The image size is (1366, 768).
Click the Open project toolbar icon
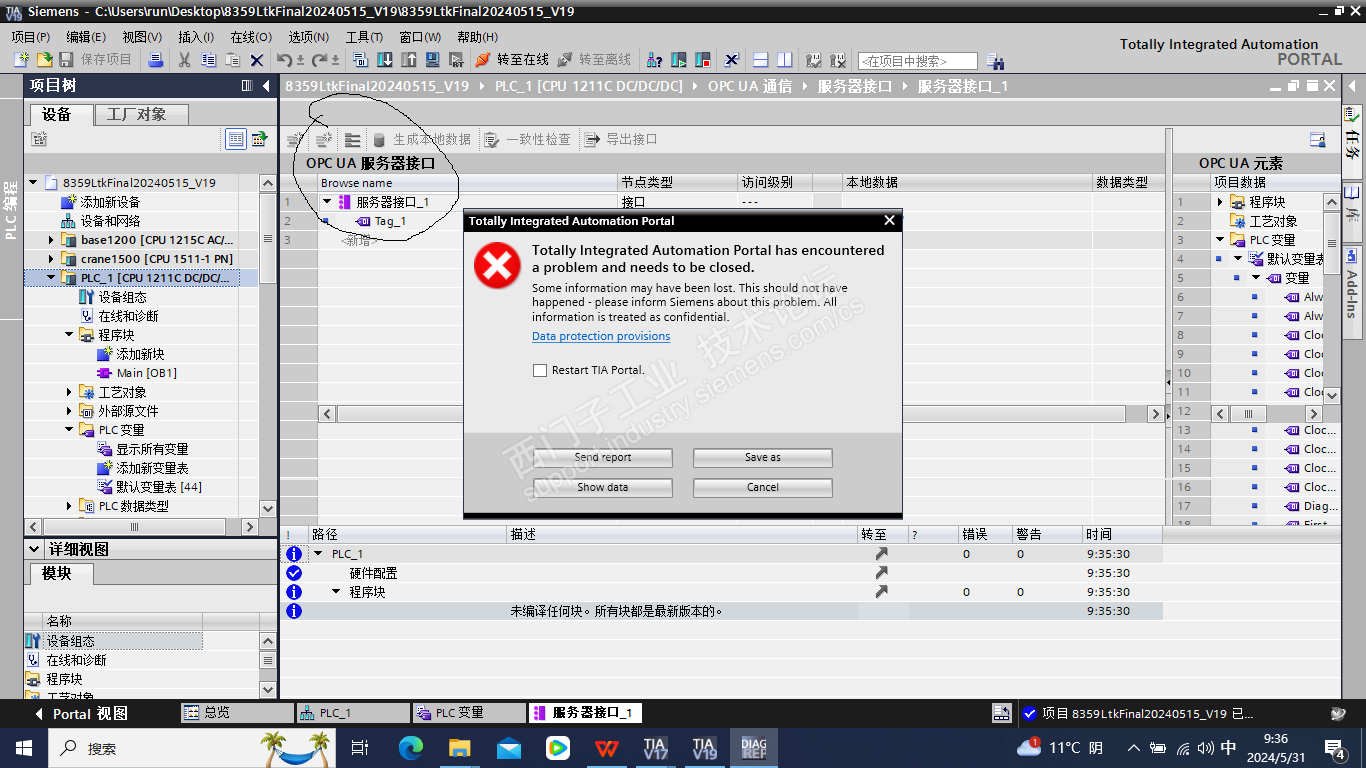(44, 60)
